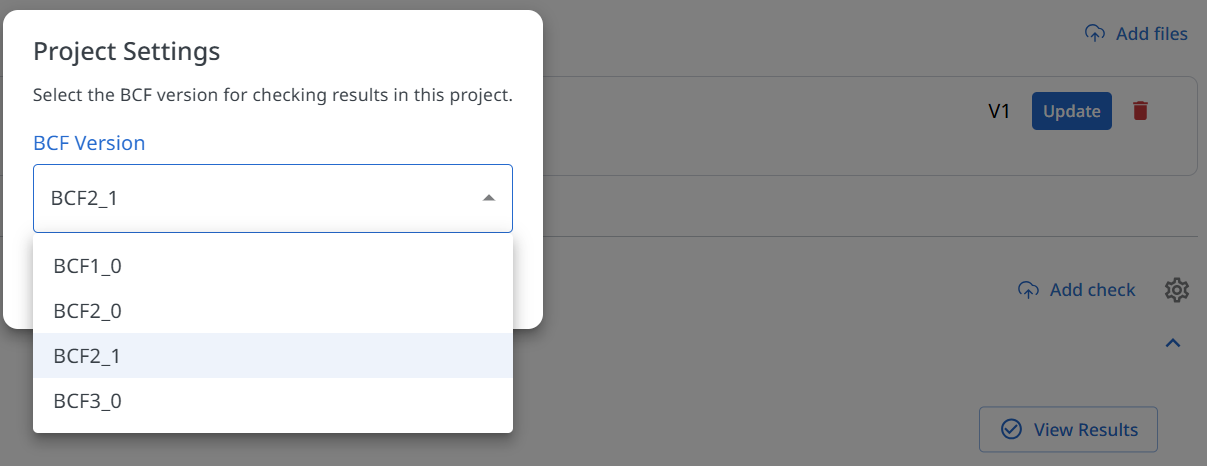Image resolution: width=1207 pixels, height=466 pixels.
Task: Click the cloud upload icon beside Add check
Action: pyautogui.click(x=1028, y=290)
